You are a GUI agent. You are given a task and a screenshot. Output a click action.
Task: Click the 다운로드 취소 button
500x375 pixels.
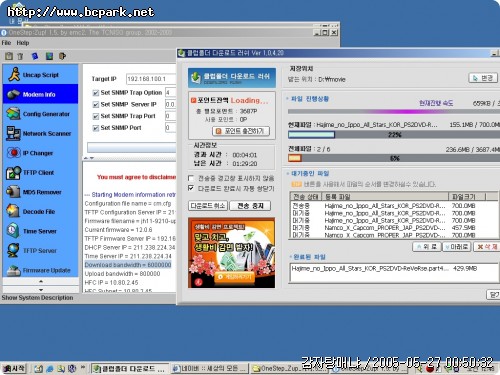208,206
